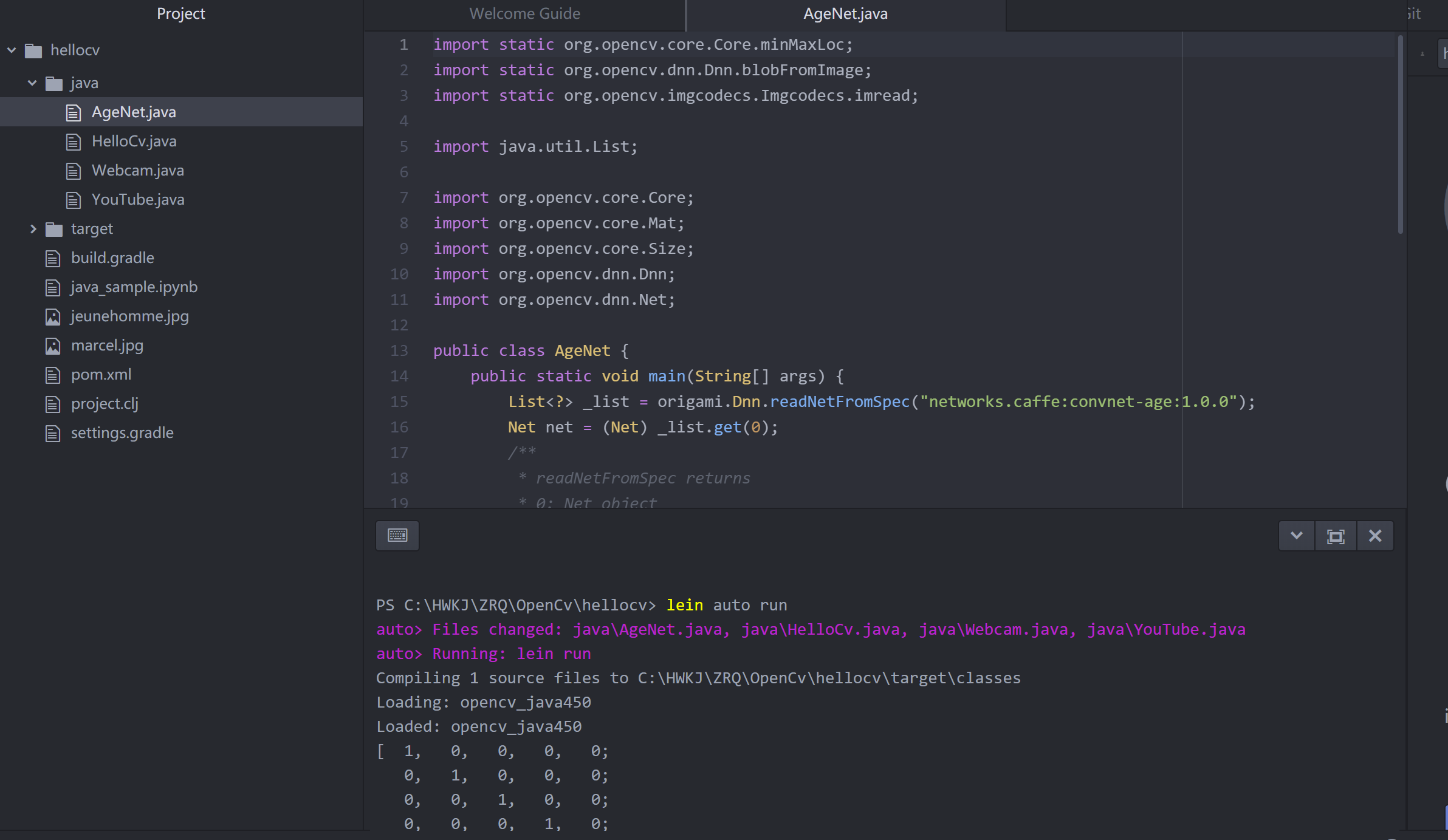Click line number 13 in gutter
Viewport: 1448px width, 840px height.
(399, 350)
